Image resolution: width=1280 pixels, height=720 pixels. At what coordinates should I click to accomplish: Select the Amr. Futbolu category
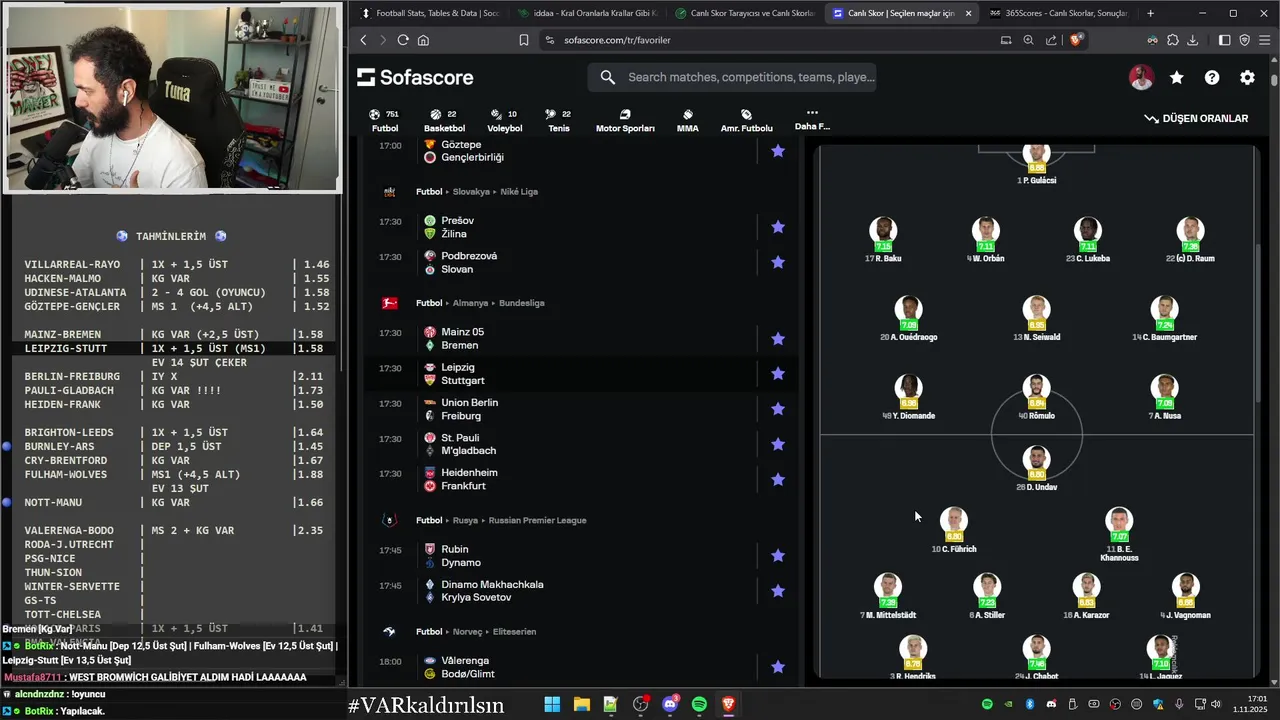(x=746, y=121)
